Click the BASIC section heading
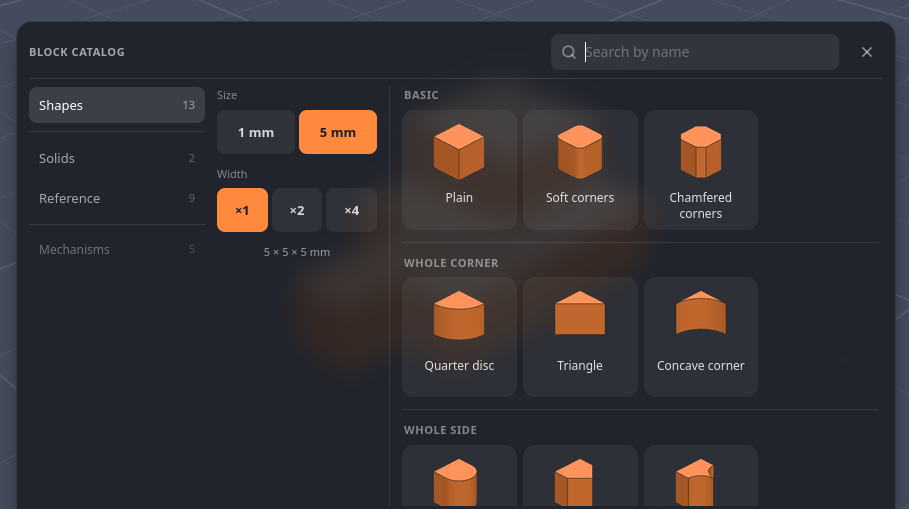Image resolution: width=909 pixels, height=509 pixels. point(421,95)
